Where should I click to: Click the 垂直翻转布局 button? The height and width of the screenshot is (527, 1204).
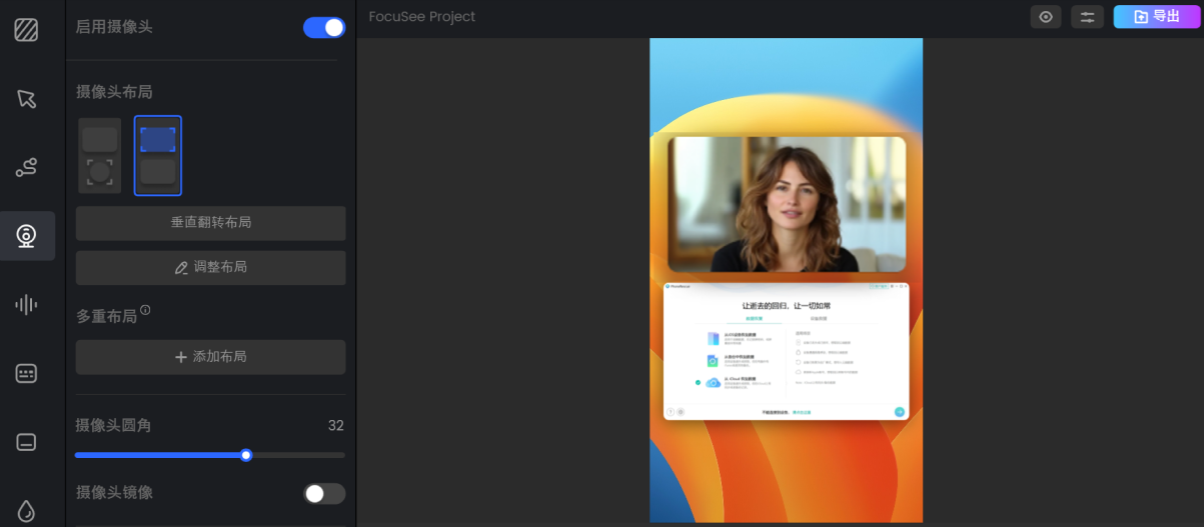click(211, 223)
